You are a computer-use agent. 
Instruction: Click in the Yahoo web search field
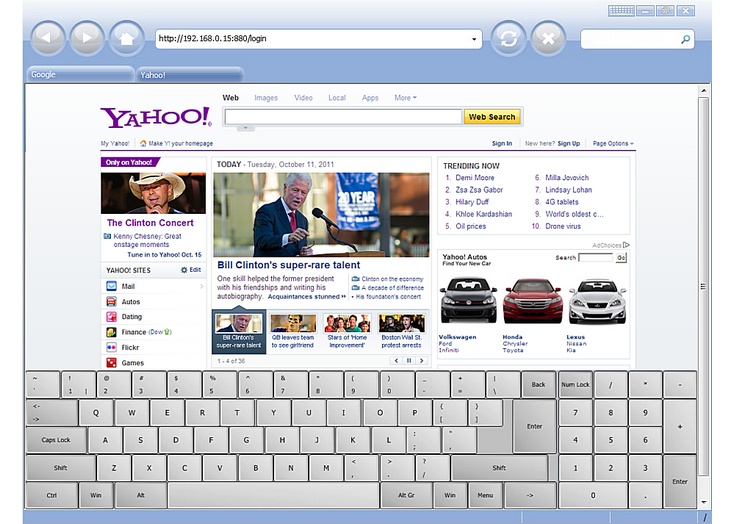tap(343, 117)
